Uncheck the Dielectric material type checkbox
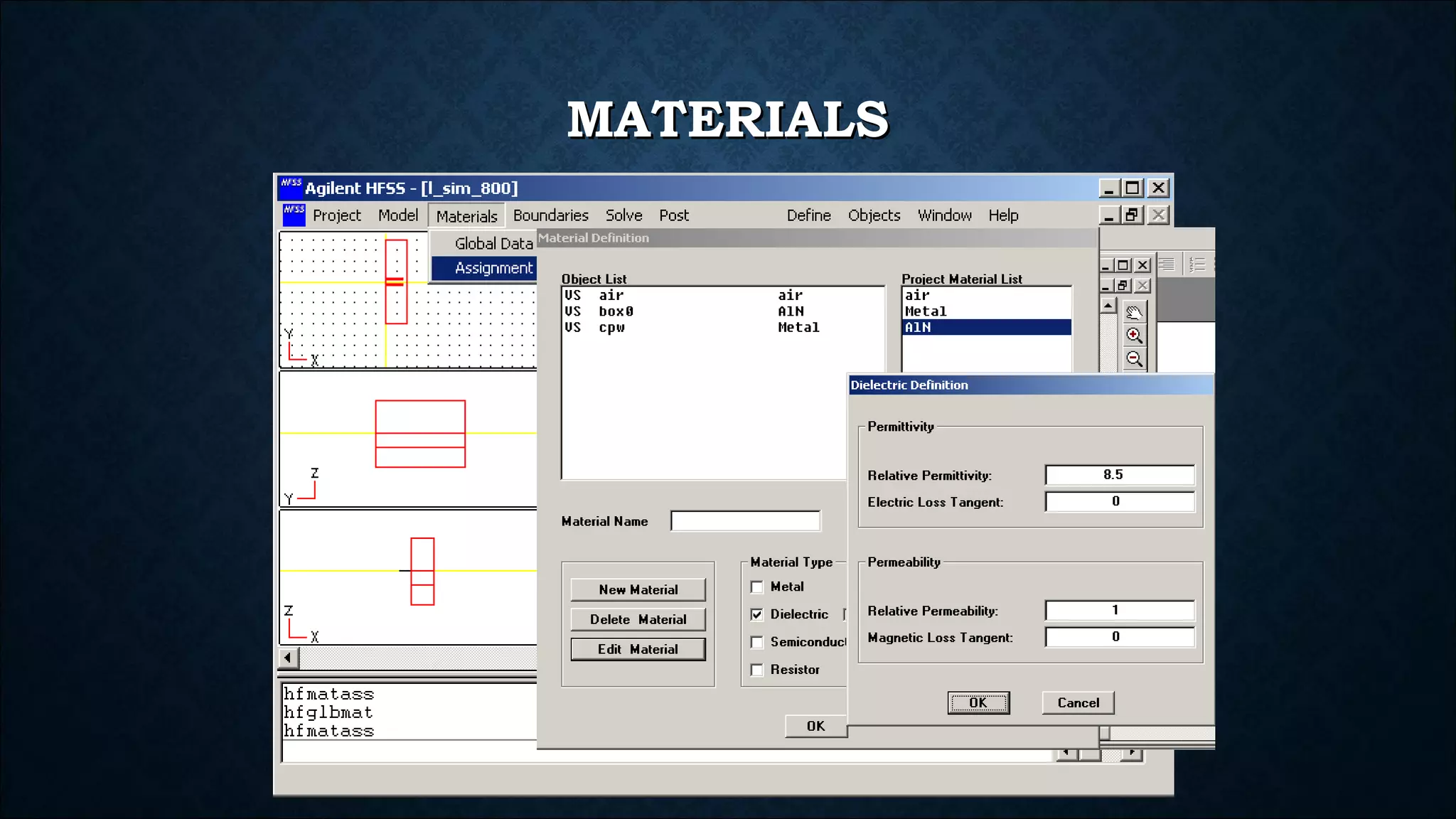This screenshot has width=1456, height=819. (757, 614)
